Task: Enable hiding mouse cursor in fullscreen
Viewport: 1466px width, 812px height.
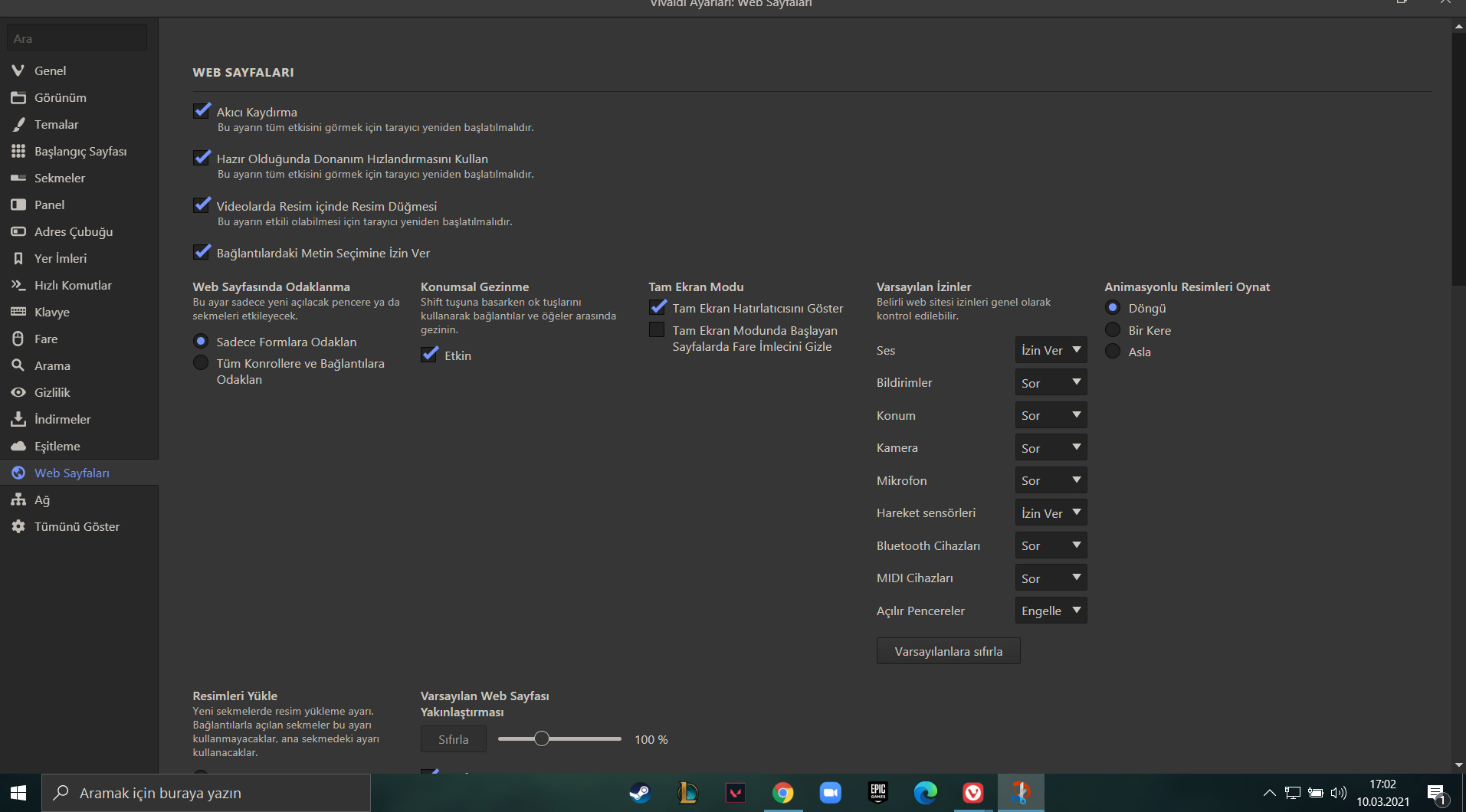Action: [657, 329]
